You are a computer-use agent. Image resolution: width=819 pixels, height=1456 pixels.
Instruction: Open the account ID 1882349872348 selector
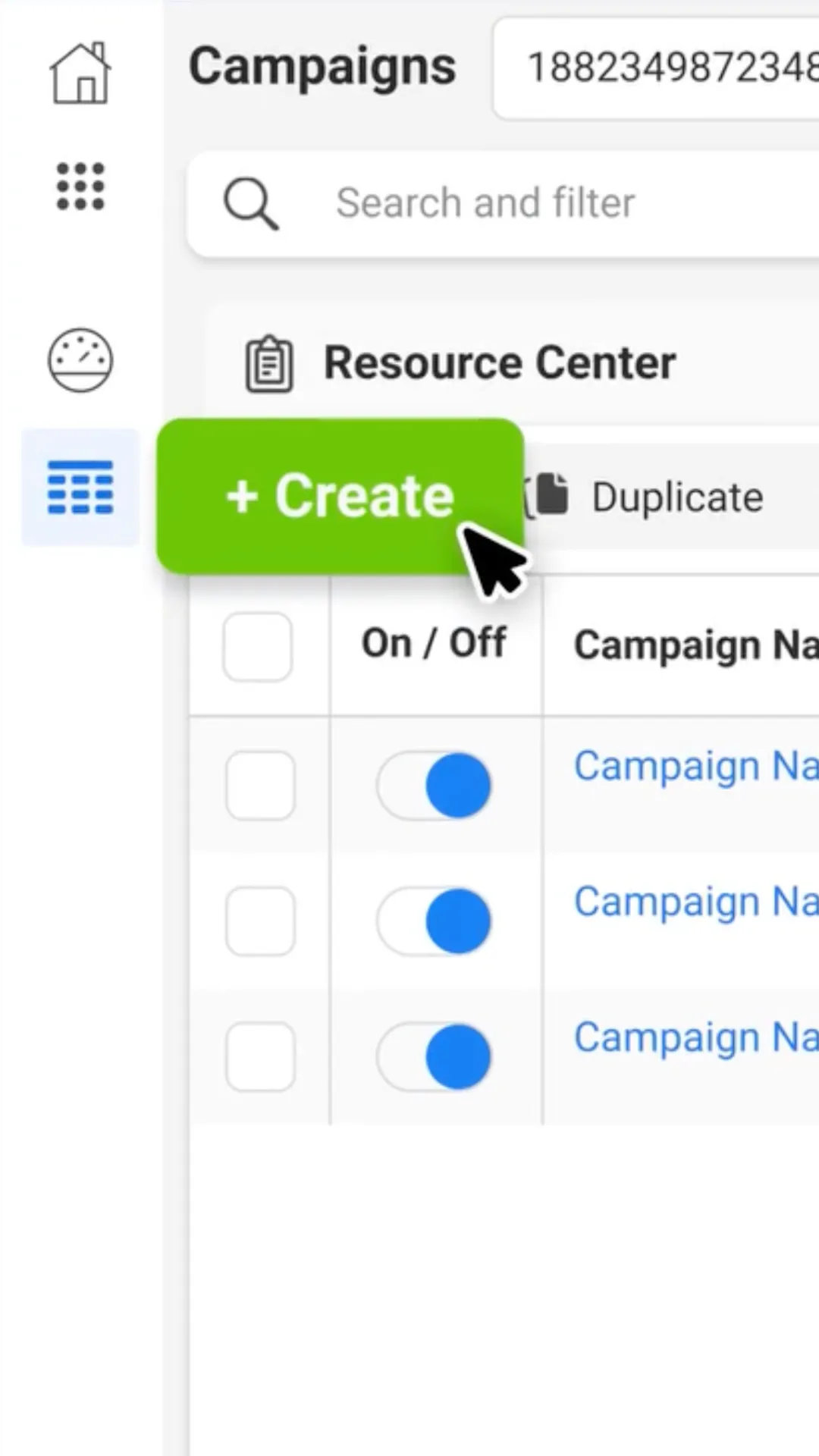click(656, 68)
